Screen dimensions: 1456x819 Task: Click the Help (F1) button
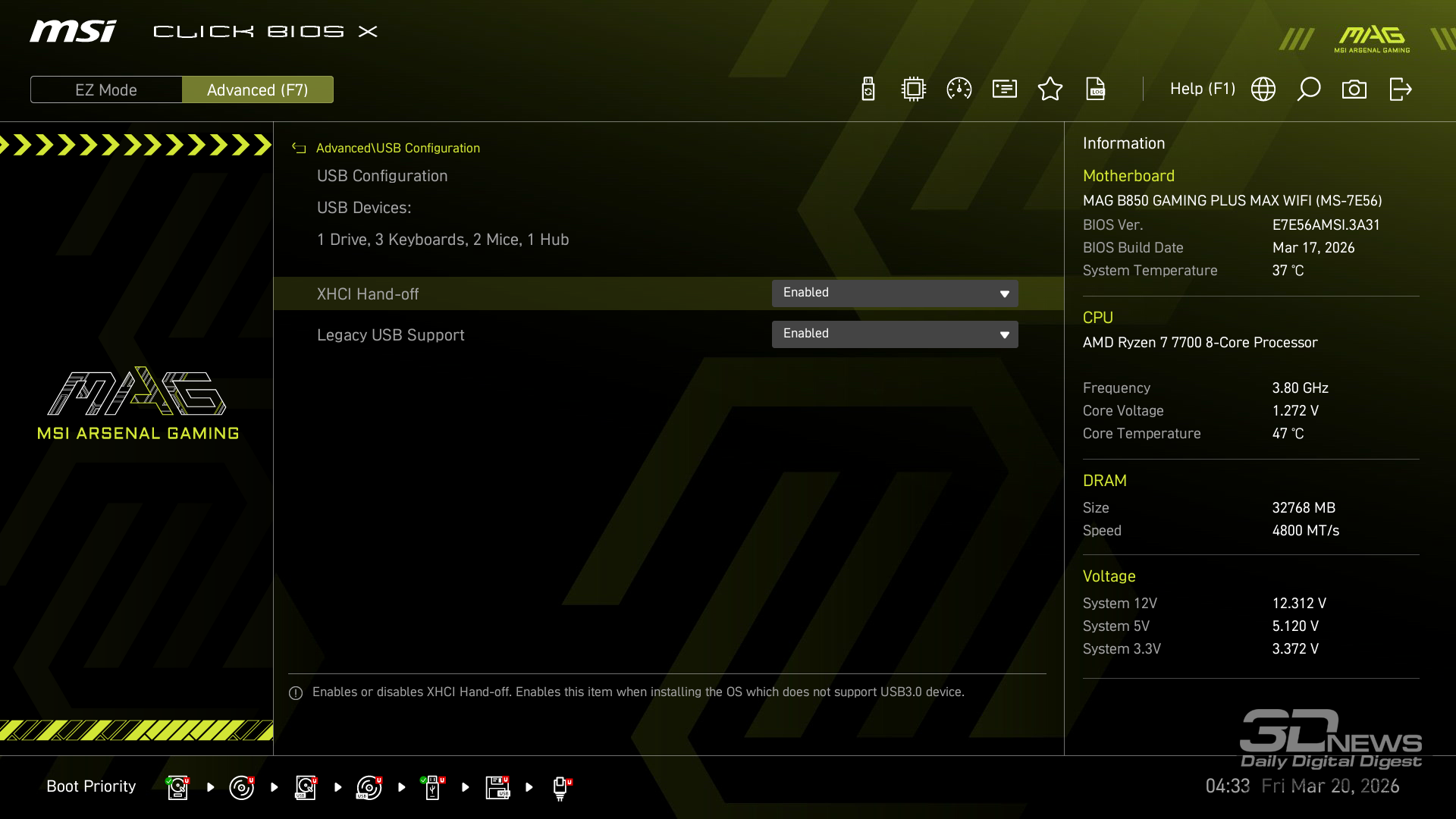point(1202,89)
